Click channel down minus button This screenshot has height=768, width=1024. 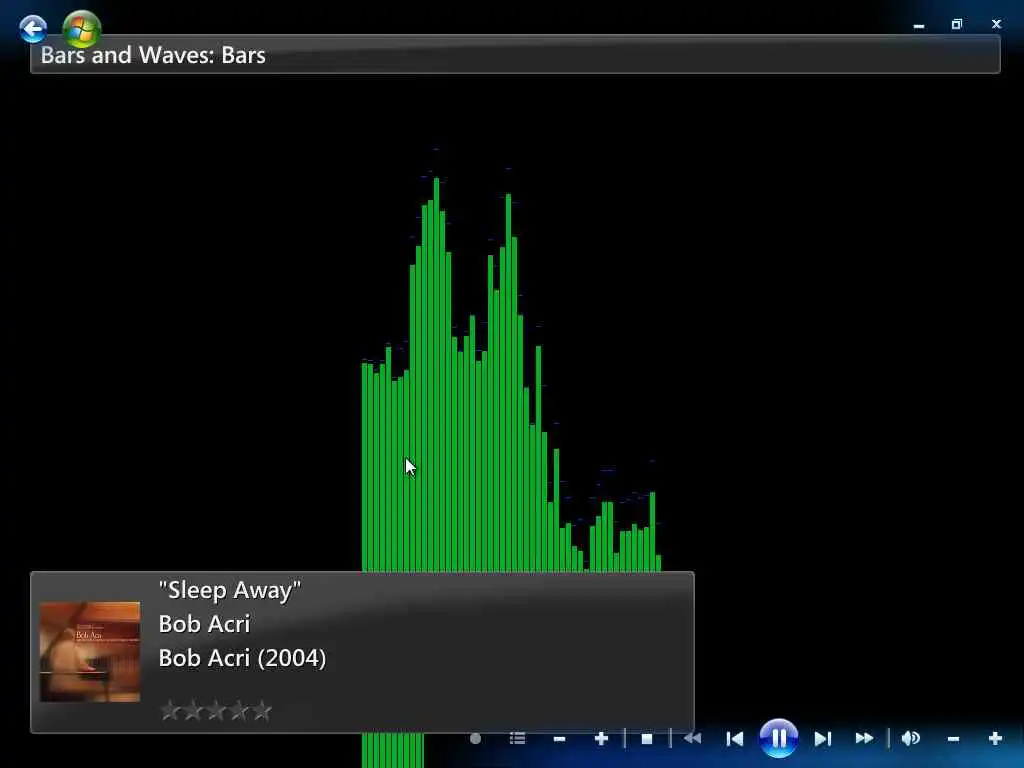pyautogui.click(x=559, y=739)
